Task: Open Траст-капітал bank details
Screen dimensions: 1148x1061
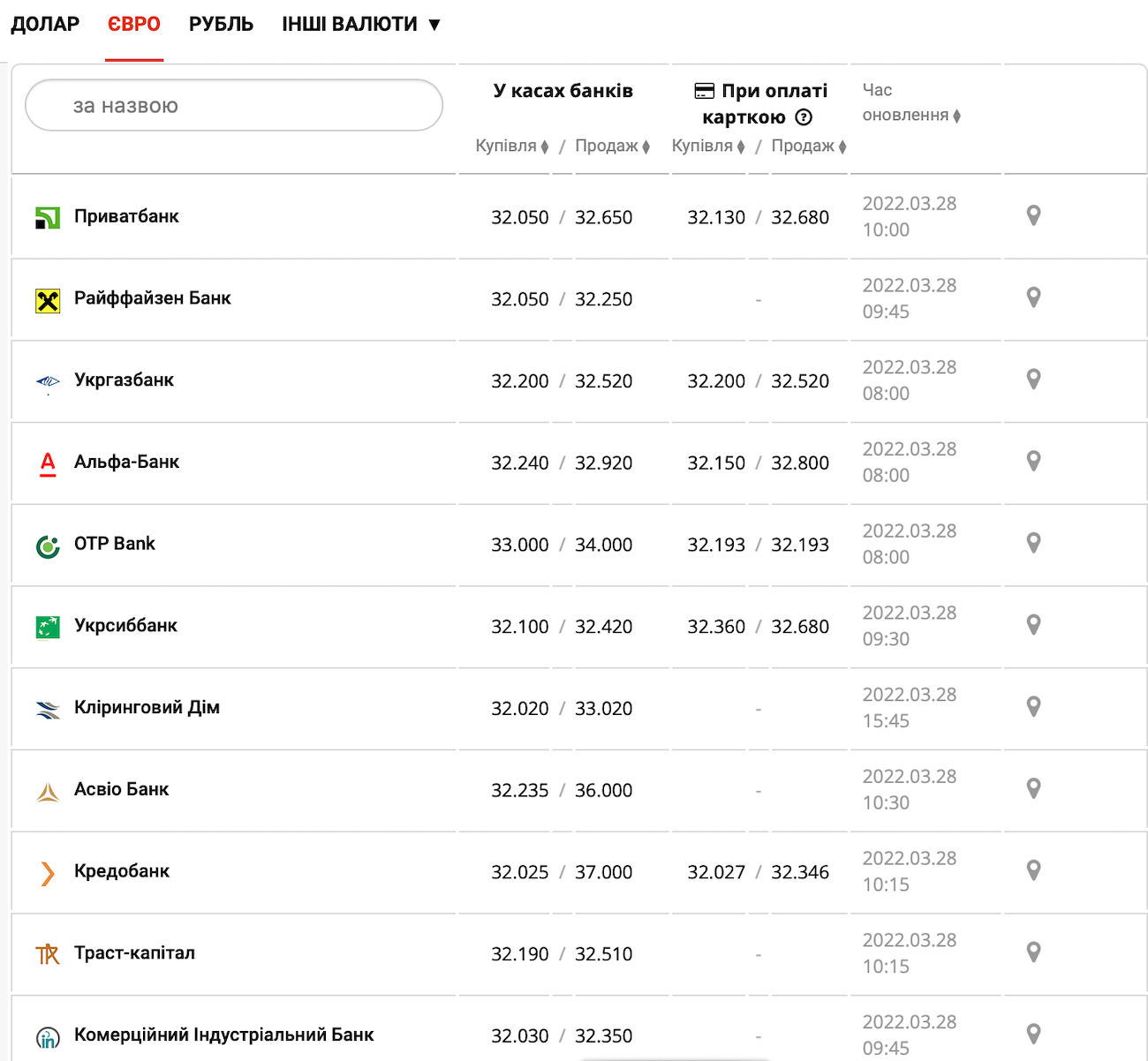Action: 134,953
